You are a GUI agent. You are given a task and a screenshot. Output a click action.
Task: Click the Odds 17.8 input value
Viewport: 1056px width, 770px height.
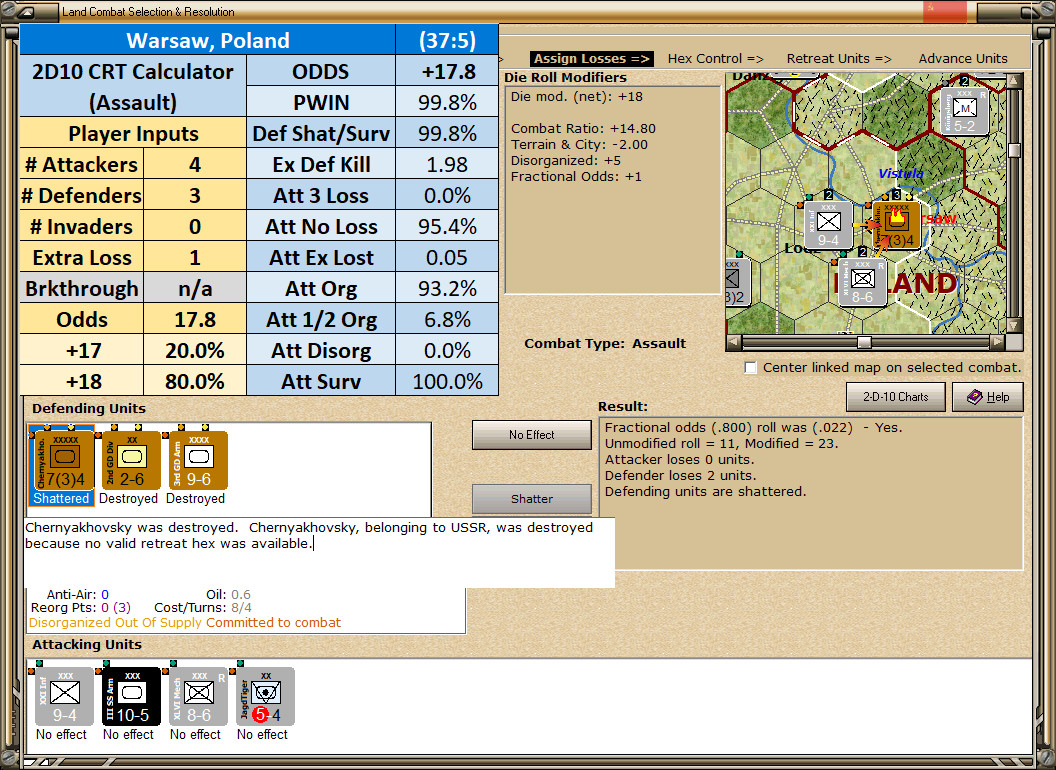pos(195,319)
